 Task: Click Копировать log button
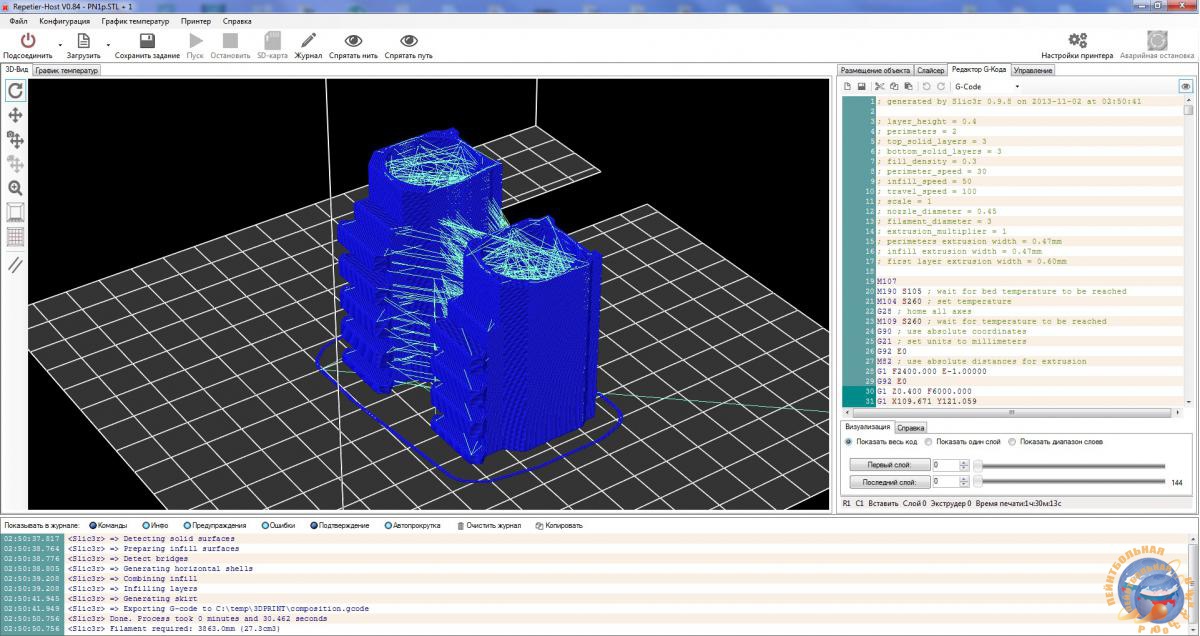click(x=558, y=525)
